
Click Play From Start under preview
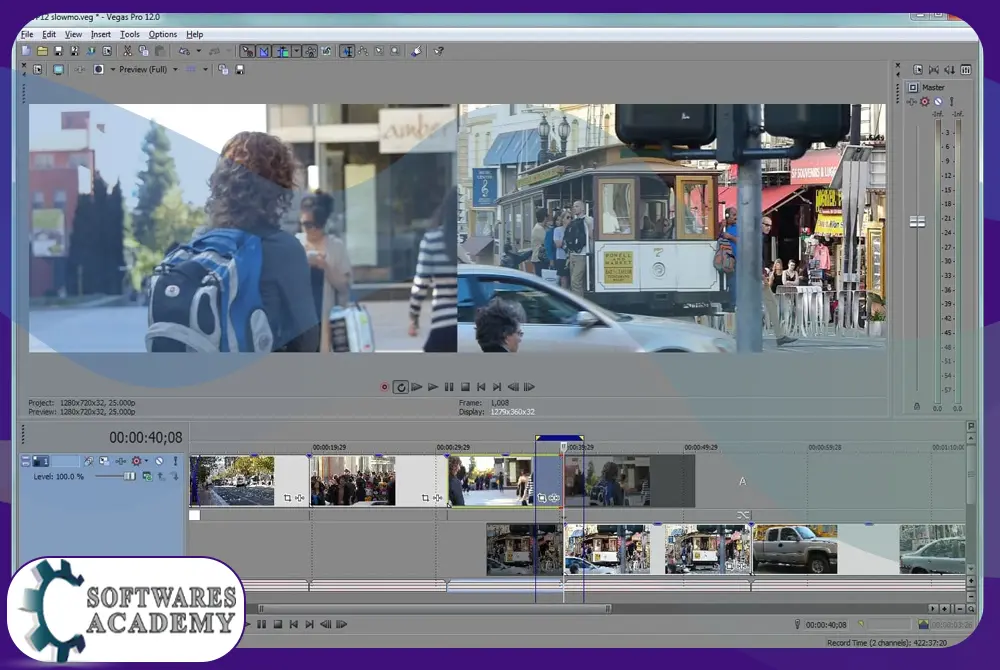[x=416, y=387]
